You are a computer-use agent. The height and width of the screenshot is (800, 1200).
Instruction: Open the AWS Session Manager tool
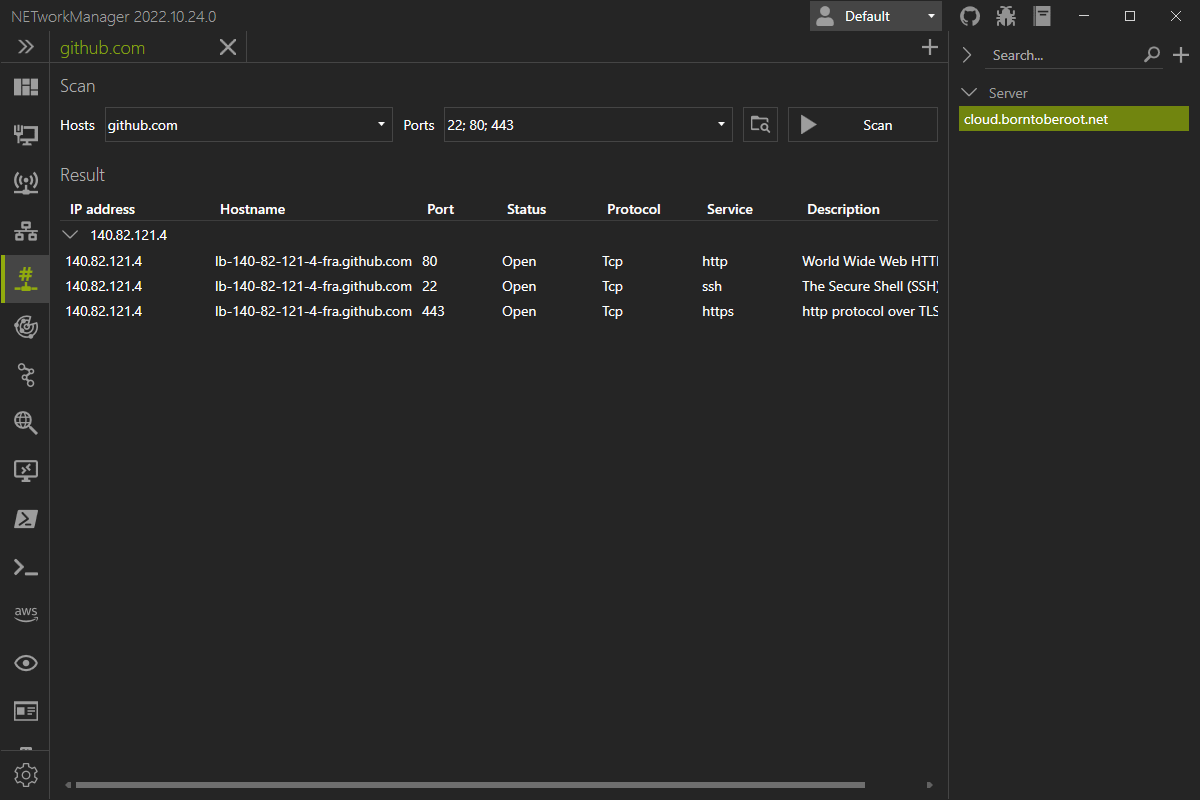pos(25,614)
